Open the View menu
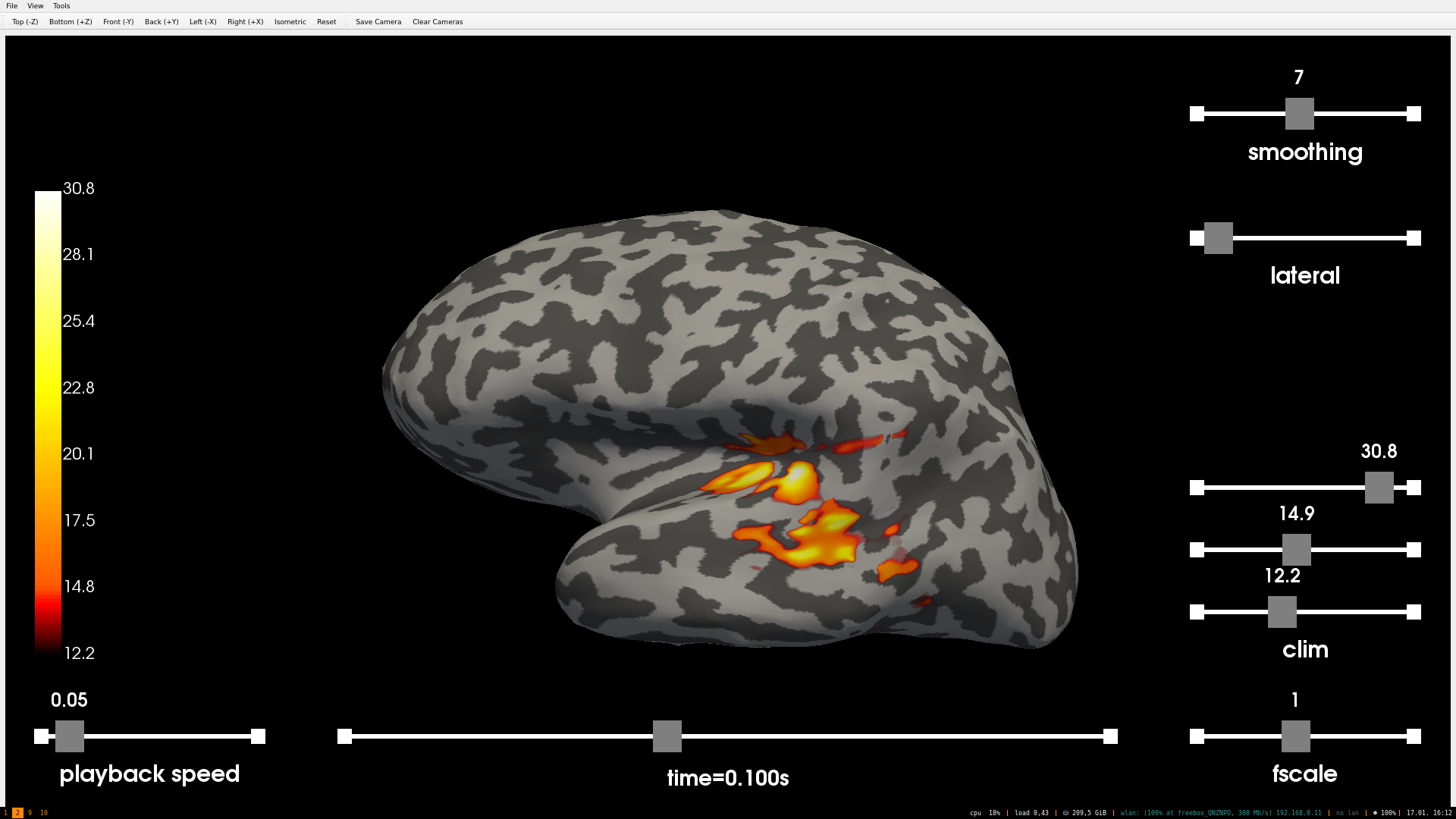 [35, 6]
